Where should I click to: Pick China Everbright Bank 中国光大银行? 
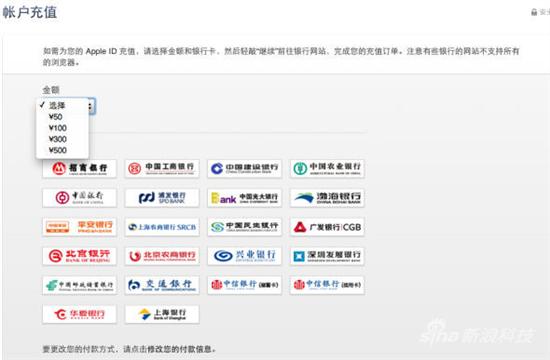(244, 198)
